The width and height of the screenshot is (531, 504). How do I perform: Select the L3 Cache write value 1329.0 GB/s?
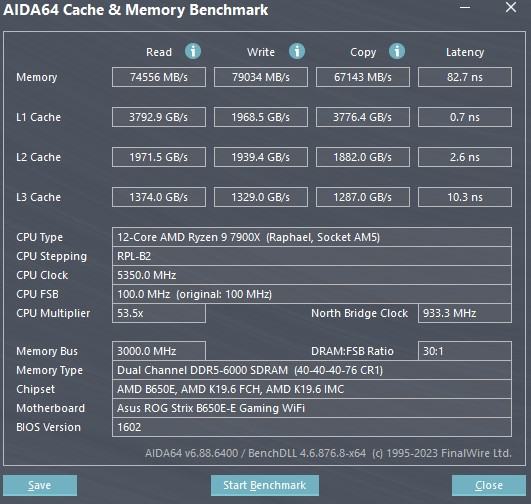pyautogui.click(x=261, y=197)
